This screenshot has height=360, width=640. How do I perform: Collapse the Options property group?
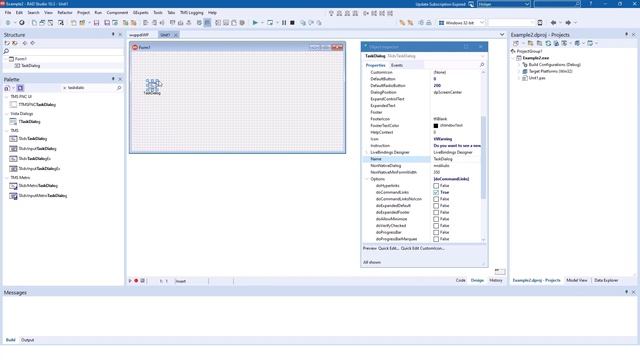click(367, 179)
